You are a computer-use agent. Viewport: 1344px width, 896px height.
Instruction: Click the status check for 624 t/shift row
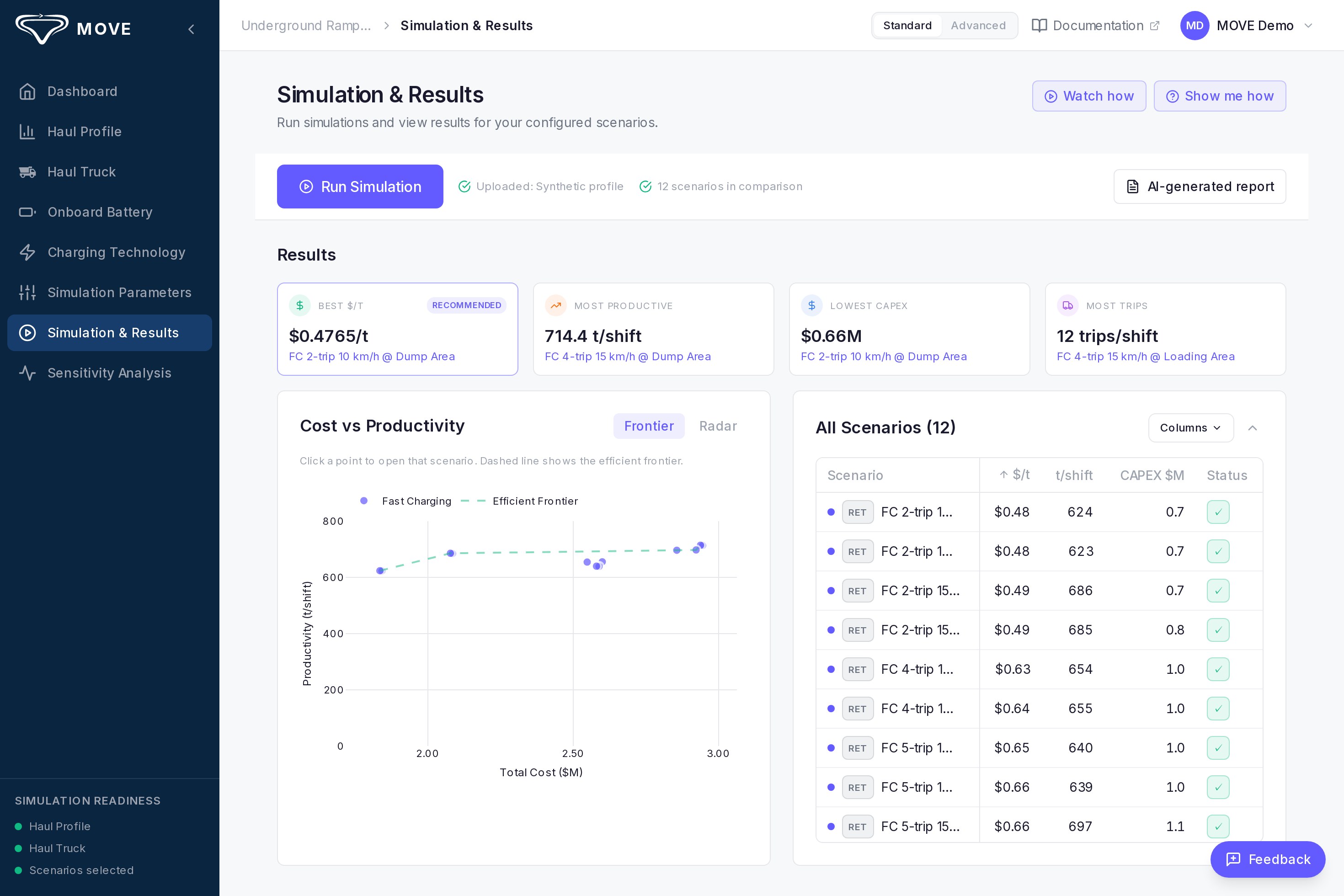pos(1218,512)
